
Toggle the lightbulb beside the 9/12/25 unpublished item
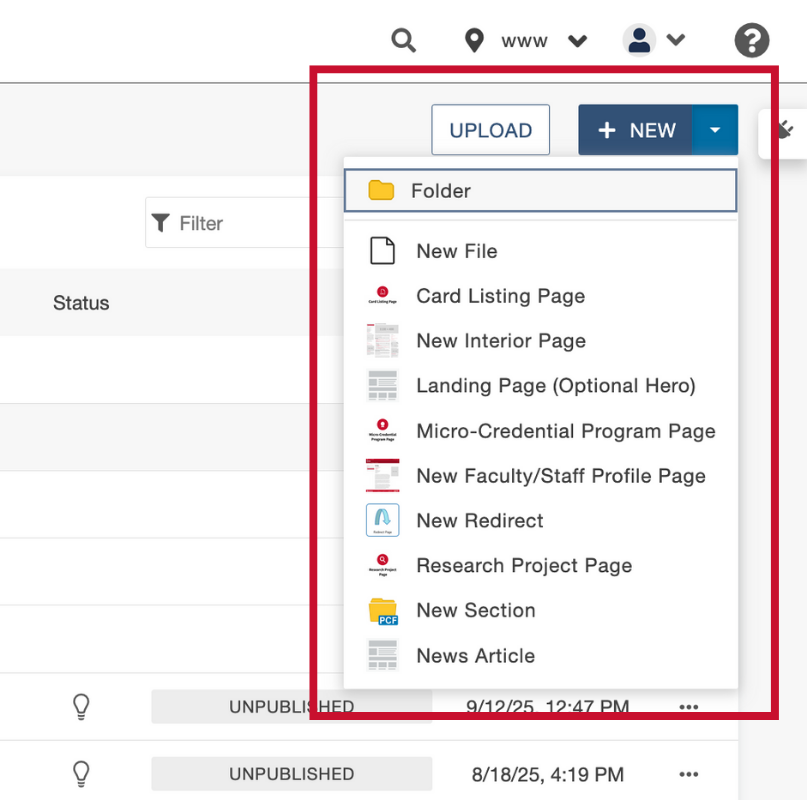80,706
